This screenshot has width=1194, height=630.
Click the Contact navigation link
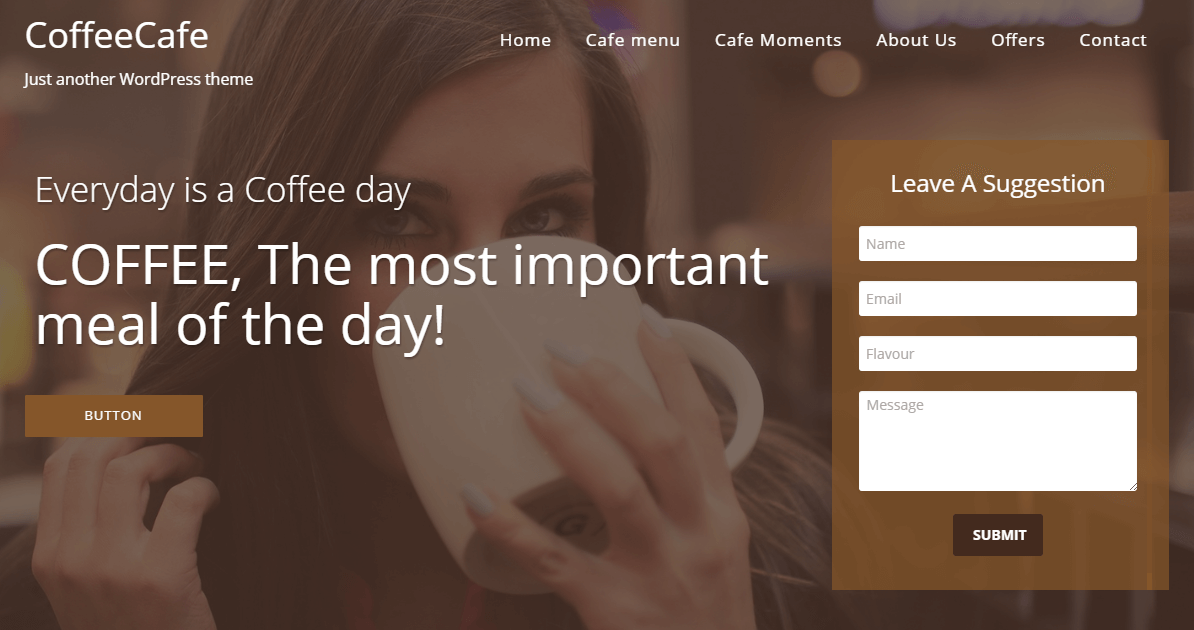click(x=1113, y=40)
